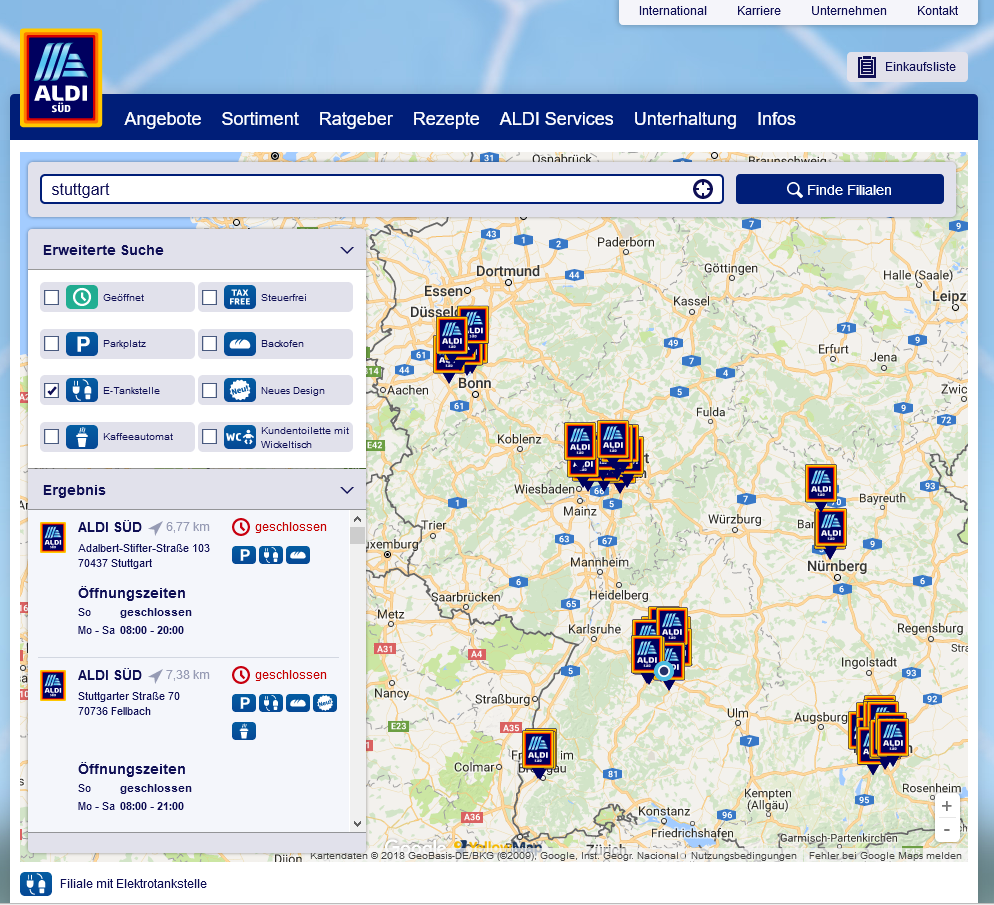The height and width of the screenshot is (905, 994).
Task: Zoom out the map with minus button
Action: (946, 830)
